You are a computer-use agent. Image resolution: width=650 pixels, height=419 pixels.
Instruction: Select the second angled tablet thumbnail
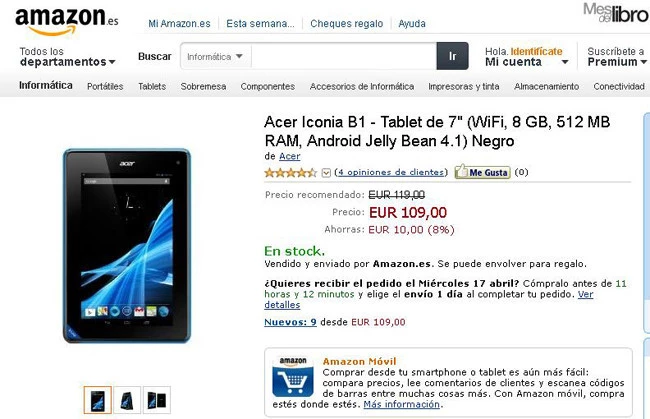click(x=127, y=400)
